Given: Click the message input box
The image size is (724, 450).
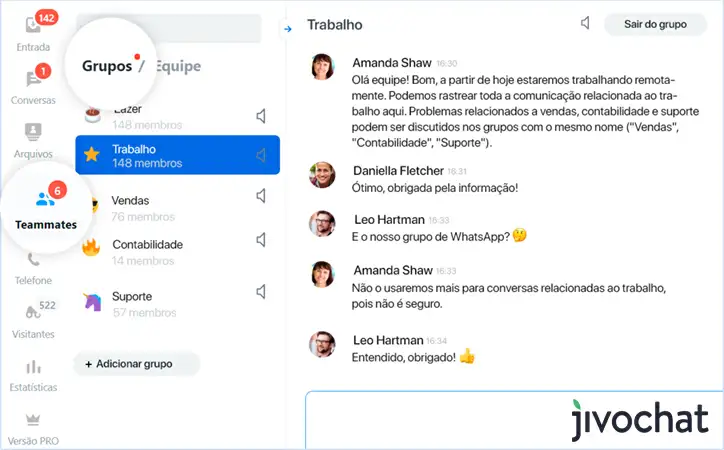Looking at the screenshot, I should tap(514, 420).
